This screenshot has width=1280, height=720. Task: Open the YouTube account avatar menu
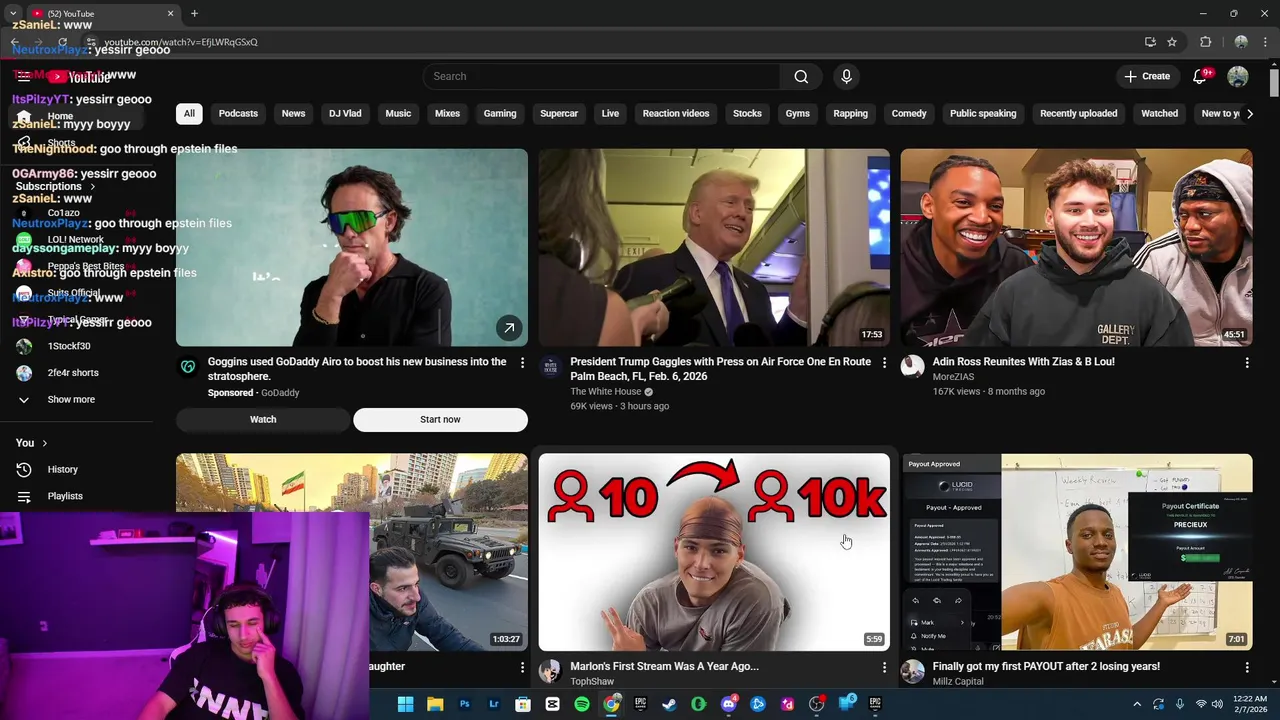click(x=1238, y=76)
